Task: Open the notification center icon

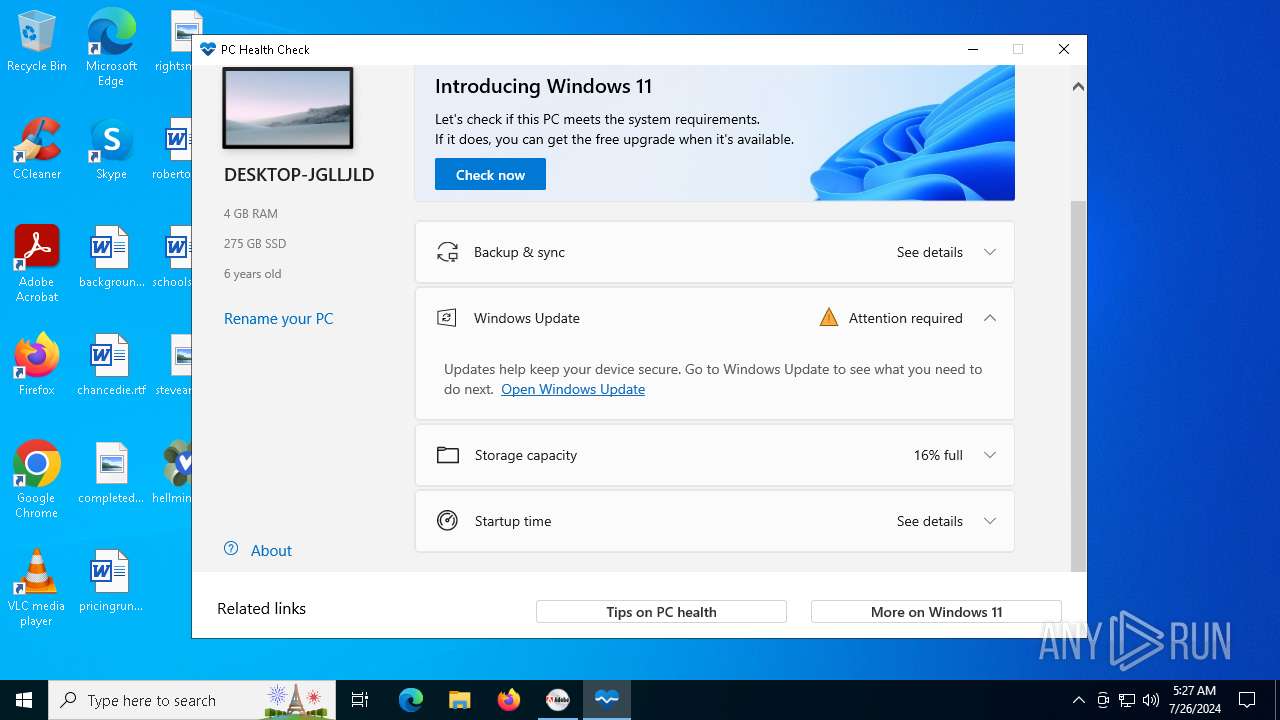Action: (1247, 700)
